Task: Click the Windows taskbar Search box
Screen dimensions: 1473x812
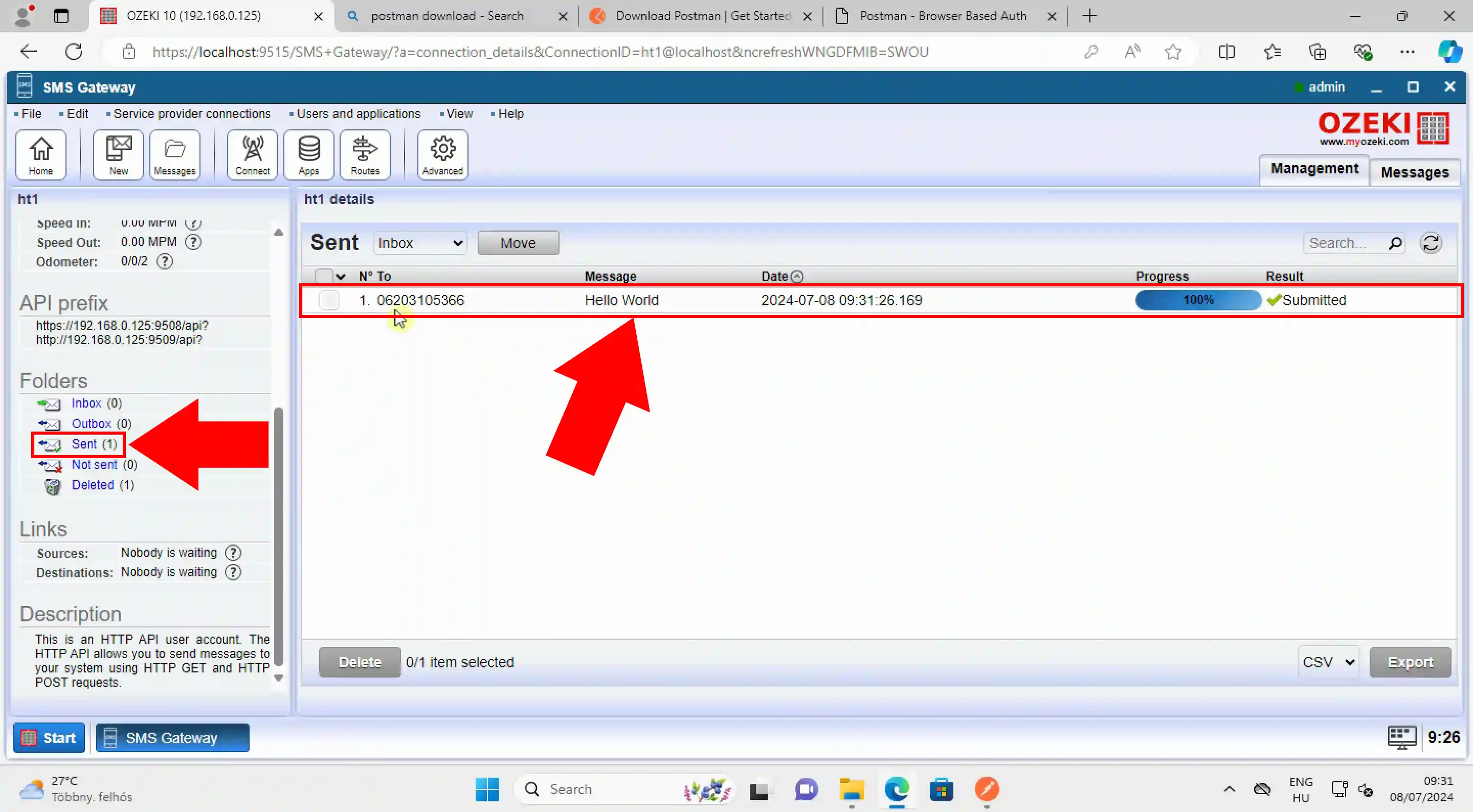Action: [x=623, y=790]
